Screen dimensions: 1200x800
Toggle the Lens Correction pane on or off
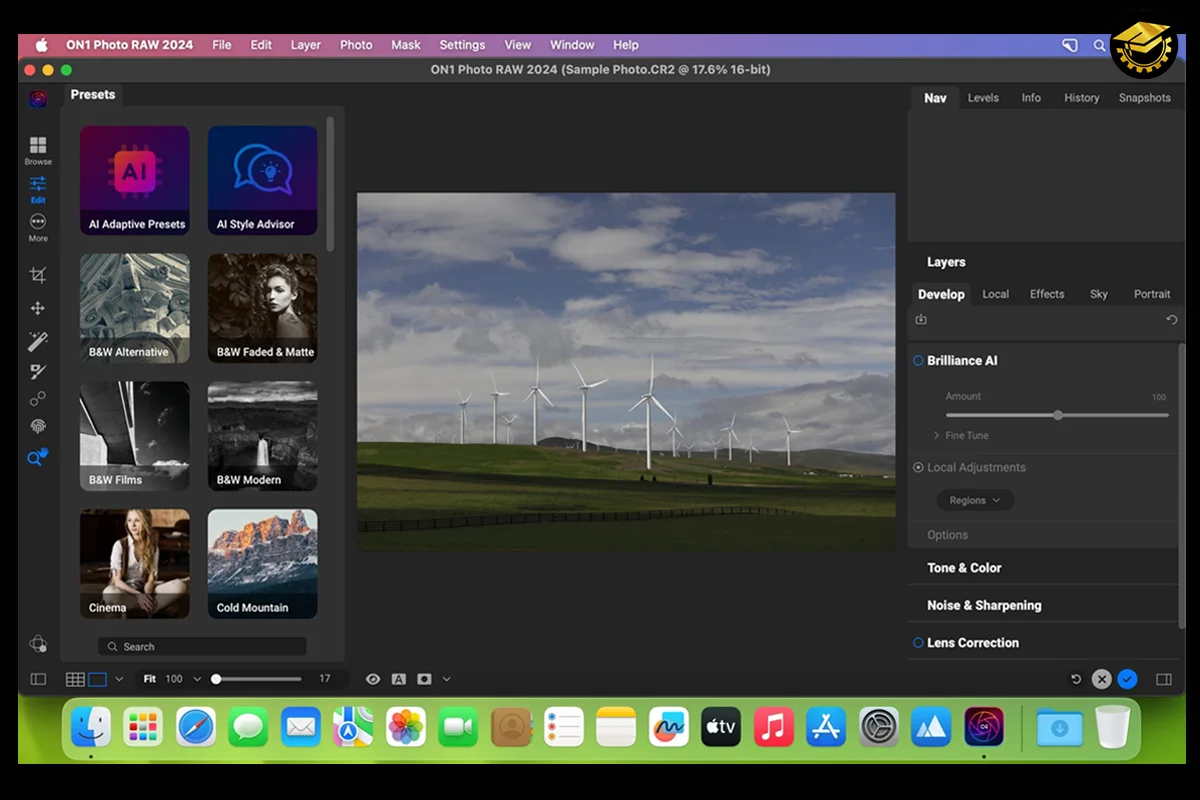918,643
